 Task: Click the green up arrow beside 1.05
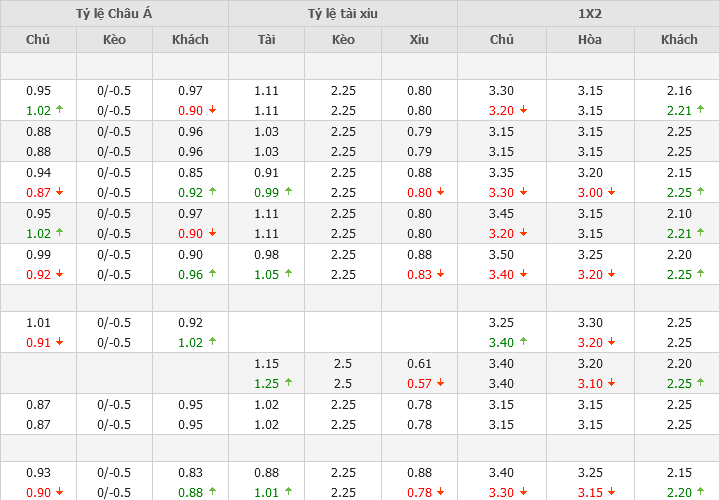287,274
